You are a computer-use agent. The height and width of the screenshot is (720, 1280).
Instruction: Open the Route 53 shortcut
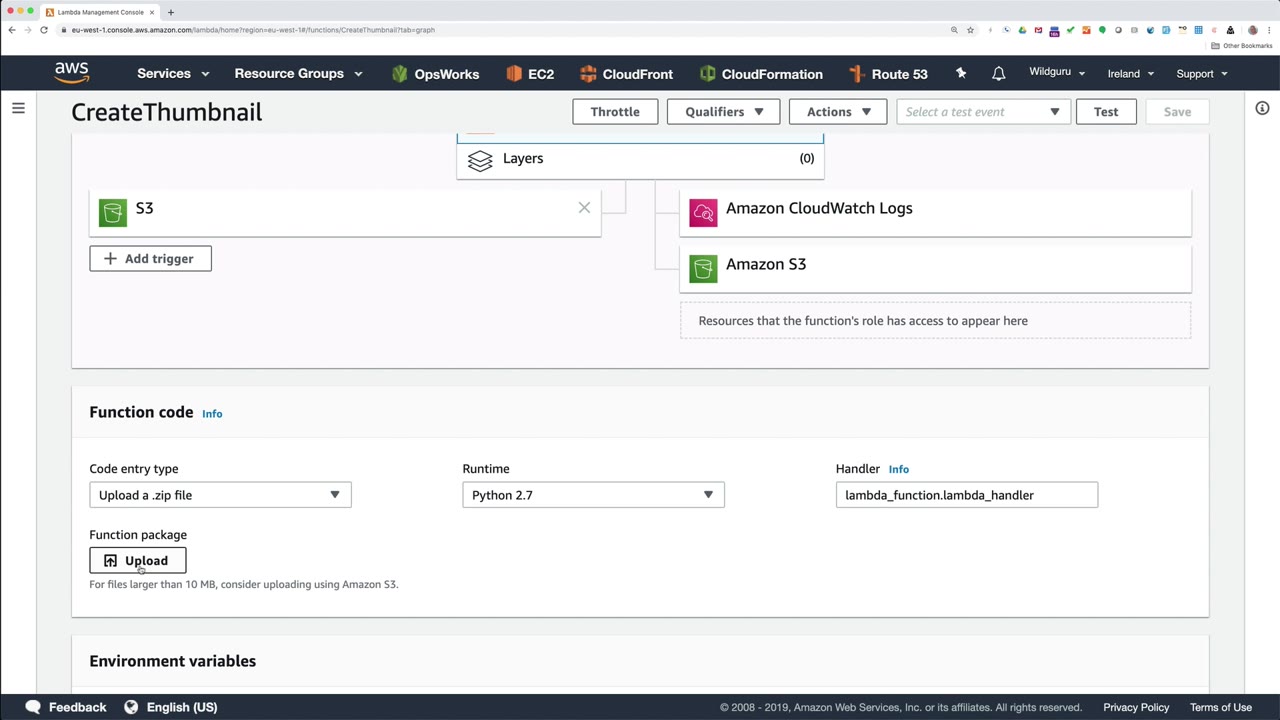pyautogui.click(x=888, y=74)
